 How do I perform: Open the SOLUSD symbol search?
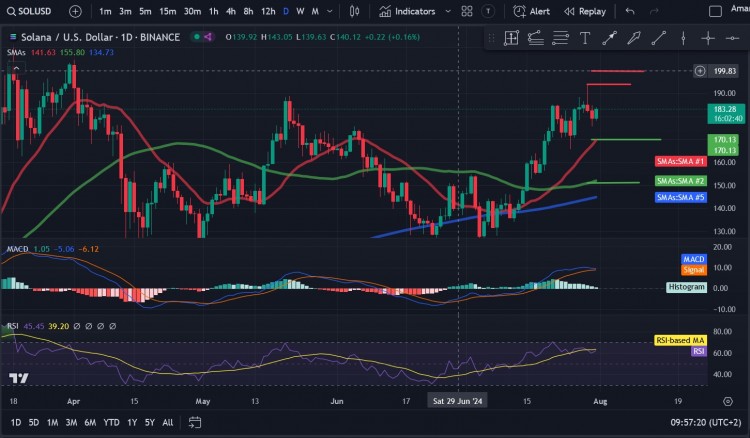(x=29, y=11)
